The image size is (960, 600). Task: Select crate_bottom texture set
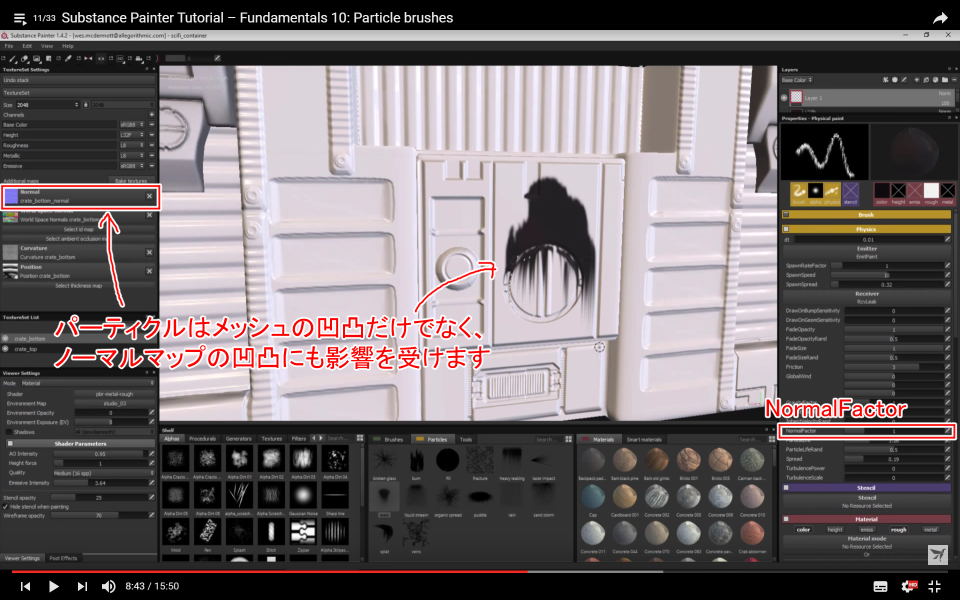pyautogui.click(x=78, y=339)
